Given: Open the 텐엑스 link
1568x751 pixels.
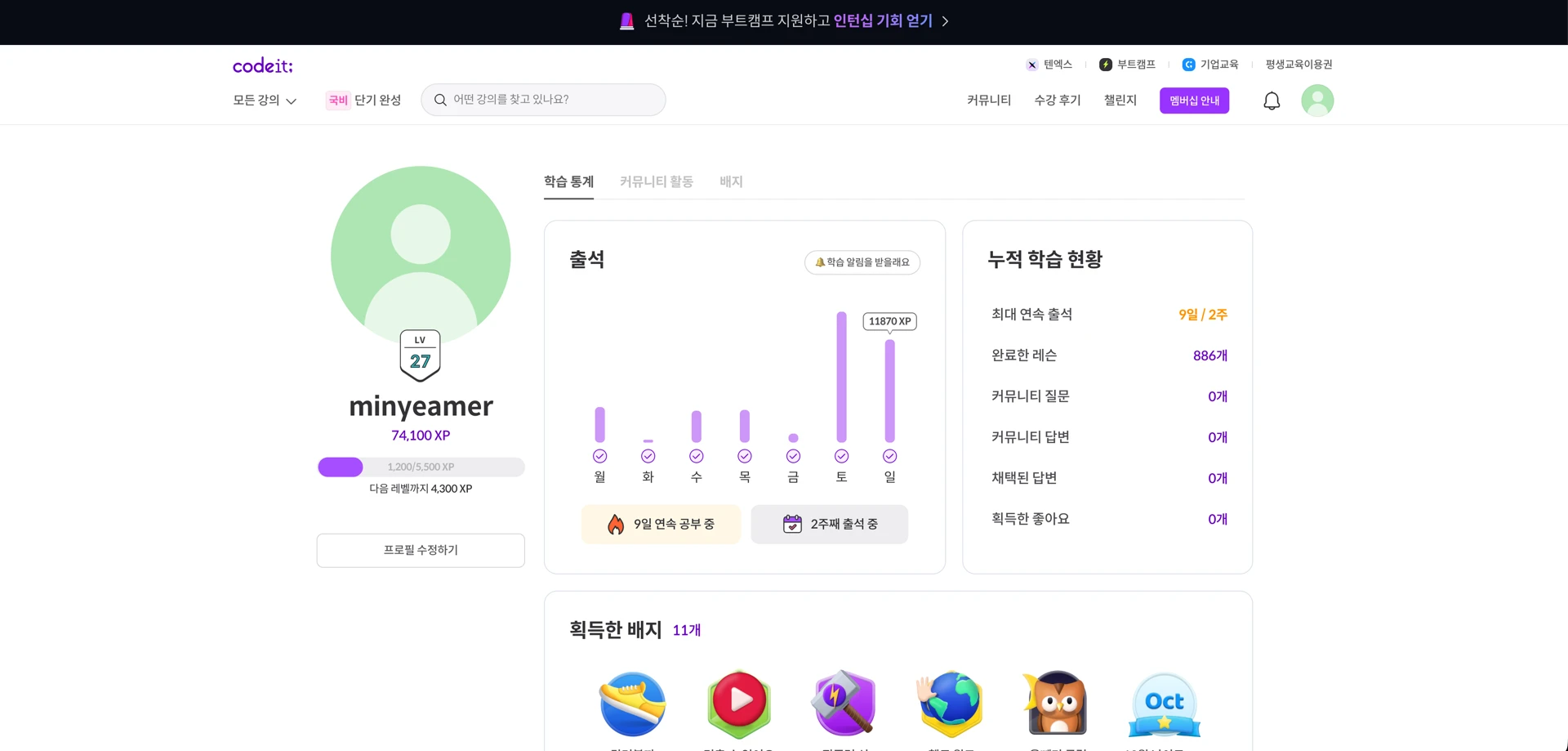Looking at the screenshot, I should tap(1049, 65).
